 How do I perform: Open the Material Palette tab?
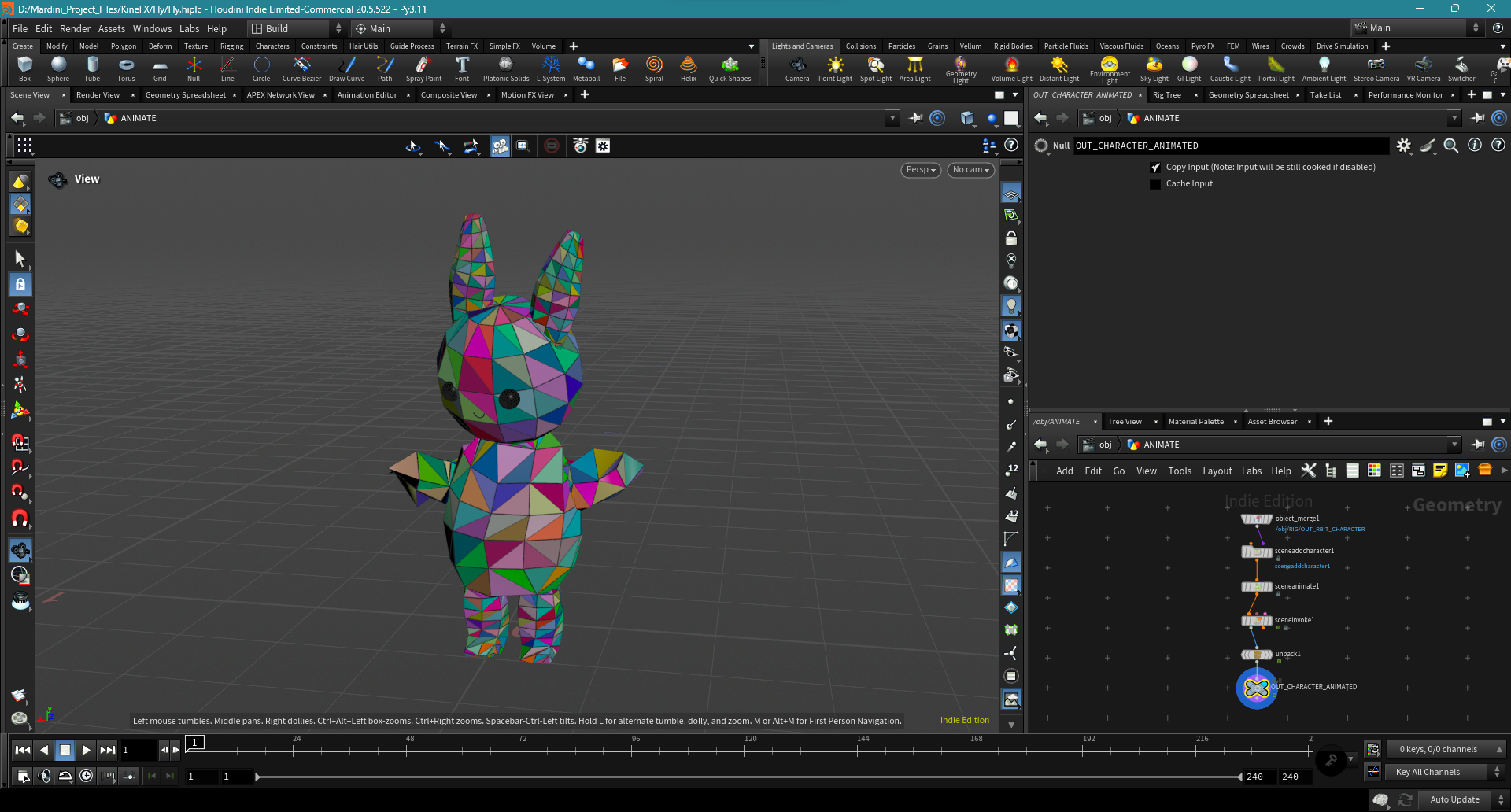tap(1195, 422)
